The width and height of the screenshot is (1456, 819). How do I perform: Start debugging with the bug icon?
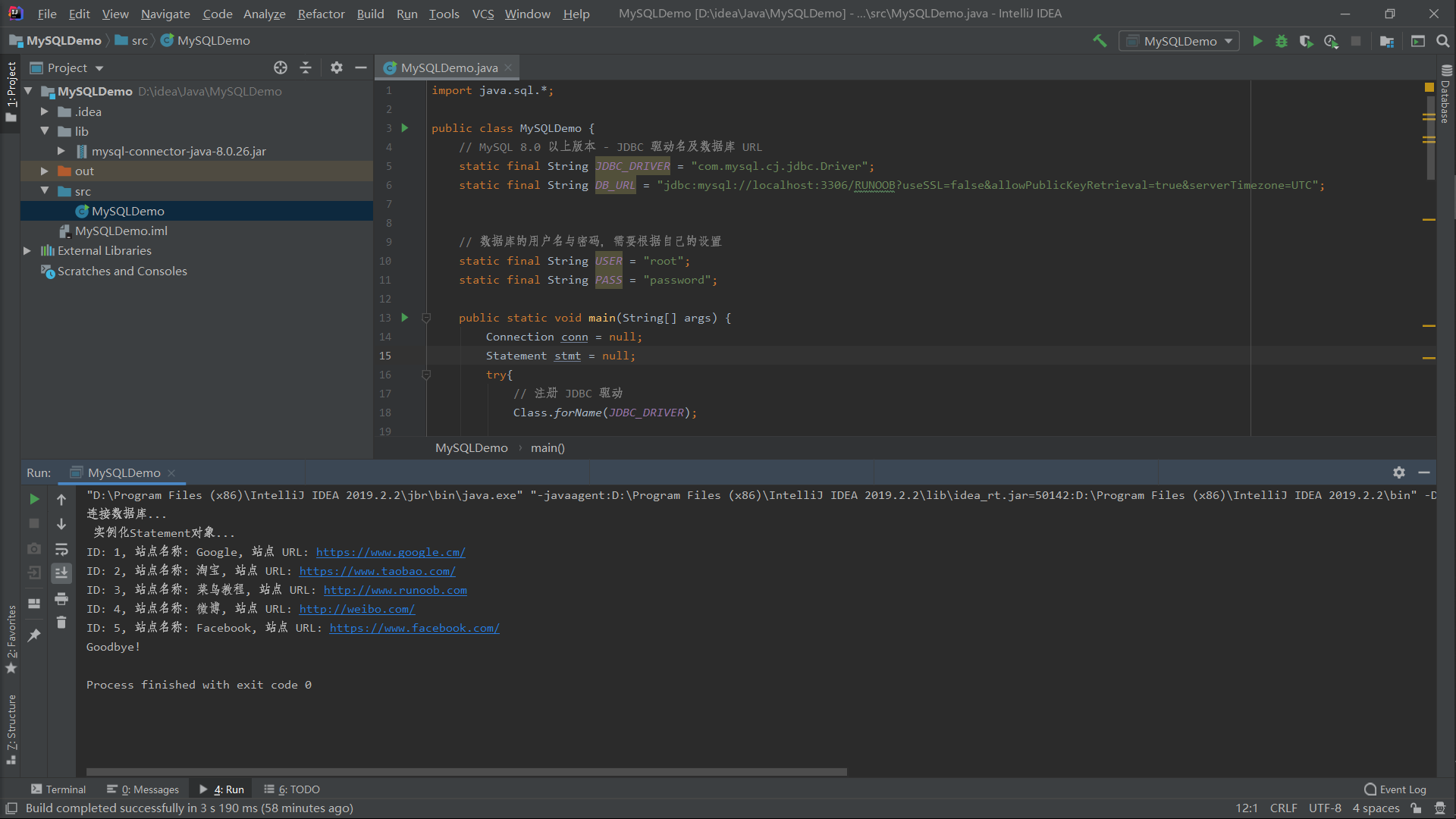(x=1282, y=41)
